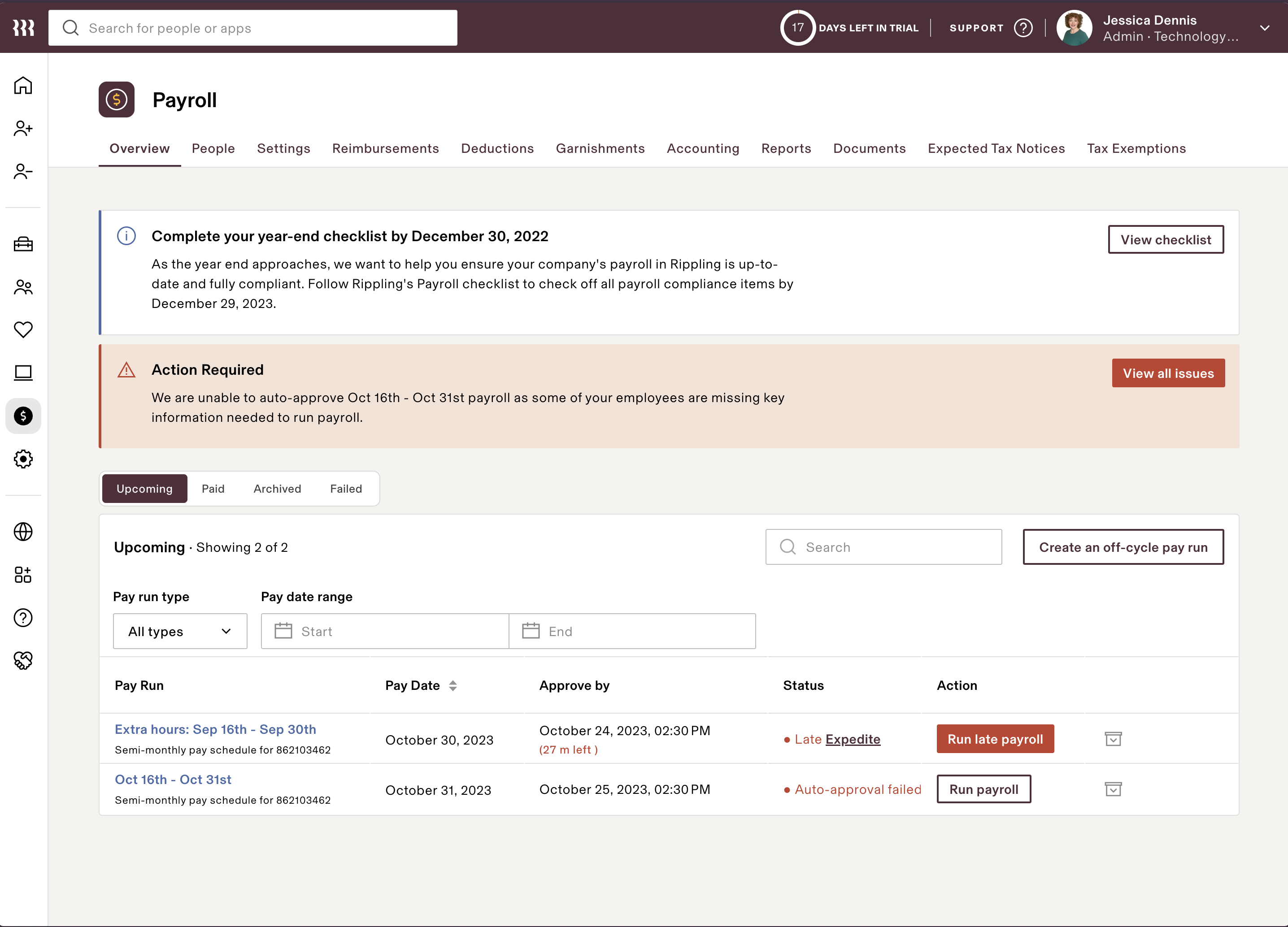Click Run payroll for Oct 16th - Oct 31st
Viewport: 1288px width, 927px height.
pyautogui.click(x=983, y=789)
